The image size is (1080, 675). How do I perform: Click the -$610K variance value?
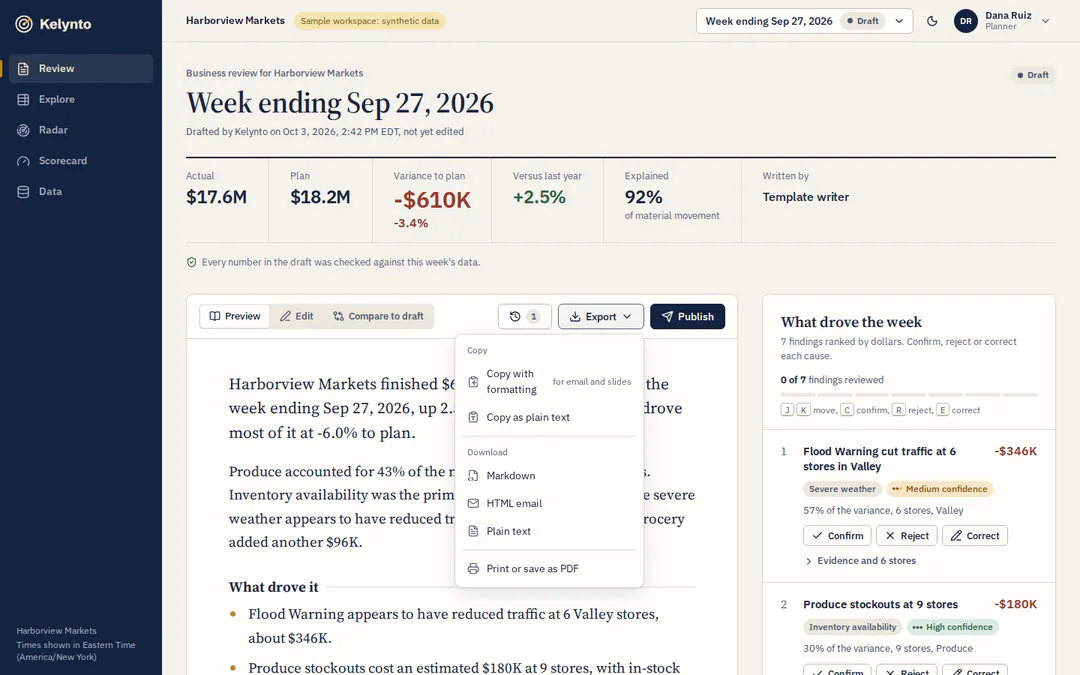[x=432, y=200]
